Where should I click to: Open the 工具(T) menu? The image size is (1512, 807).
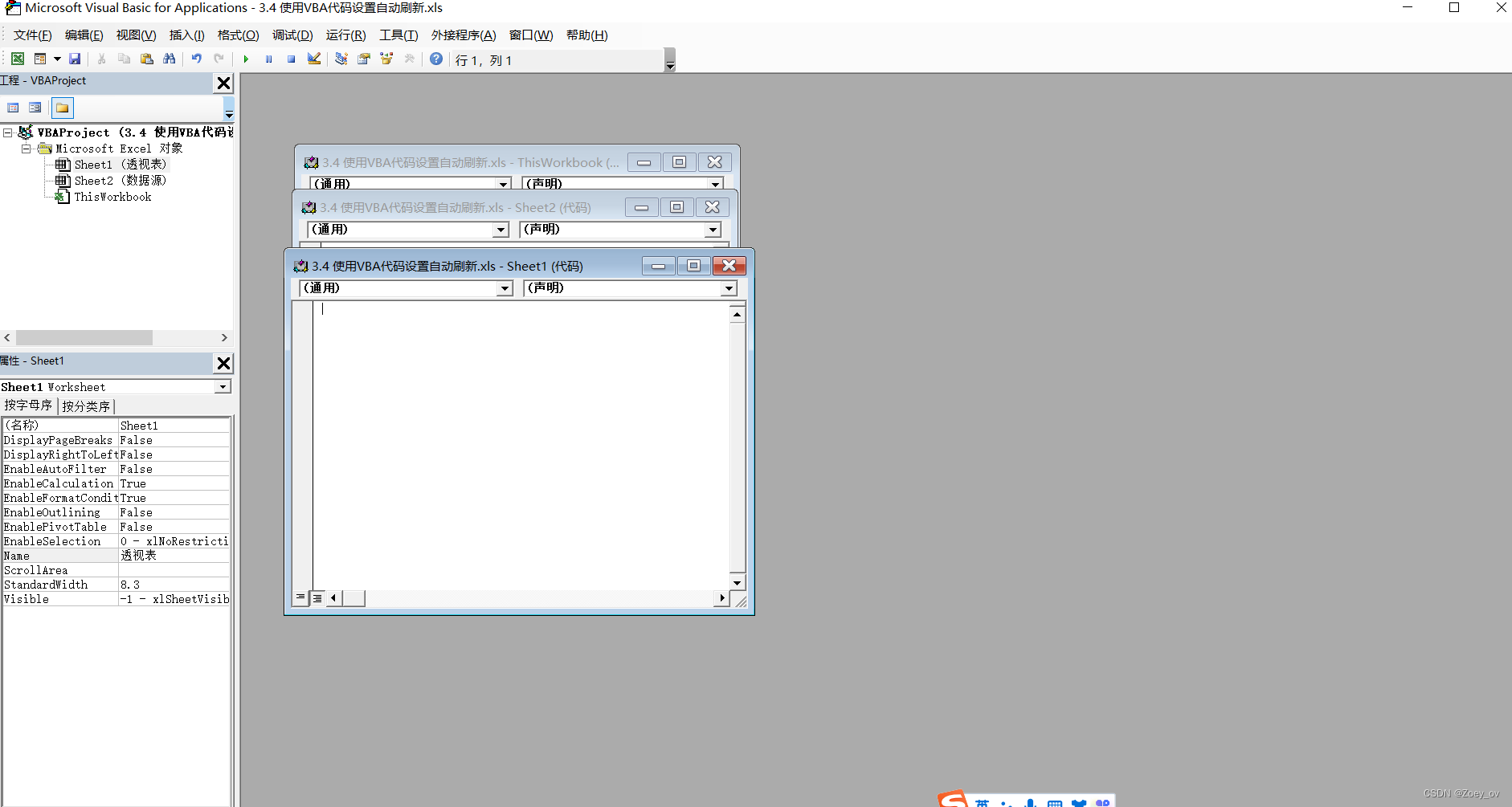pos(398,35)
